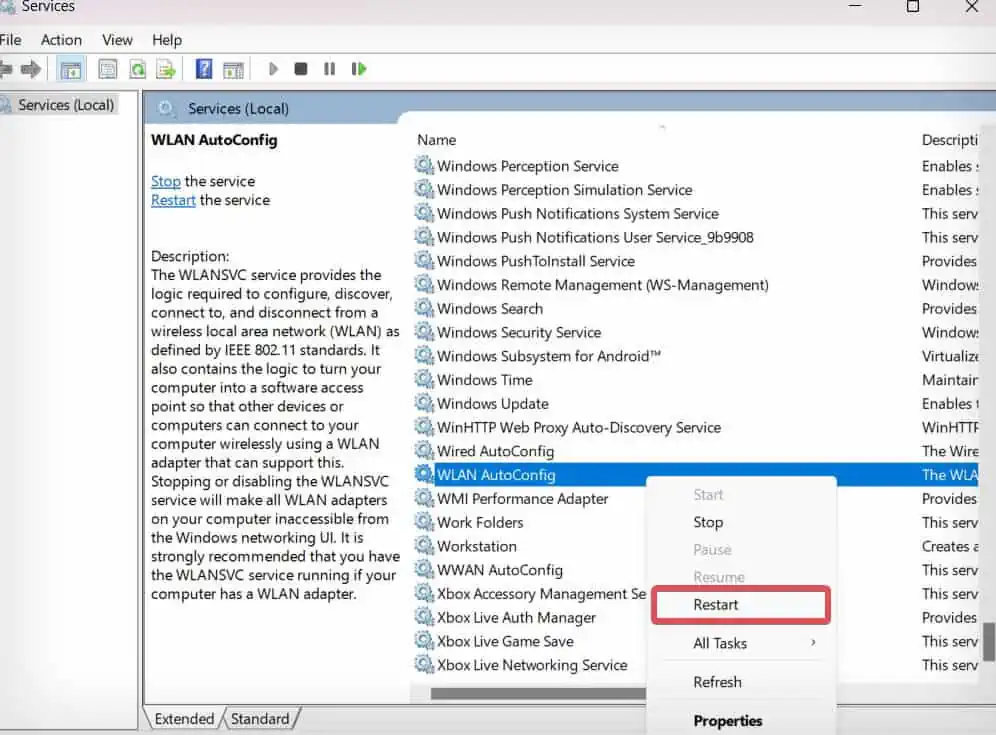Click the Refresh icon in the toolbar
This screenshot has height=735, width=996.
137,68
